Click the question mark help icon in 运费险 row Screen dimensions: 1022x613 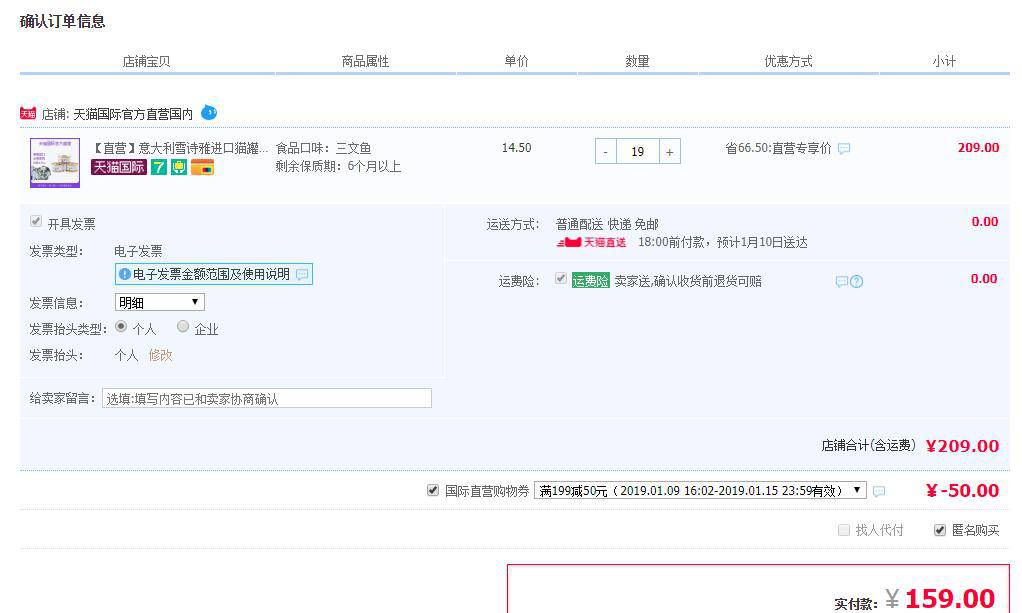pyautogui.click(x=856, y=282)
